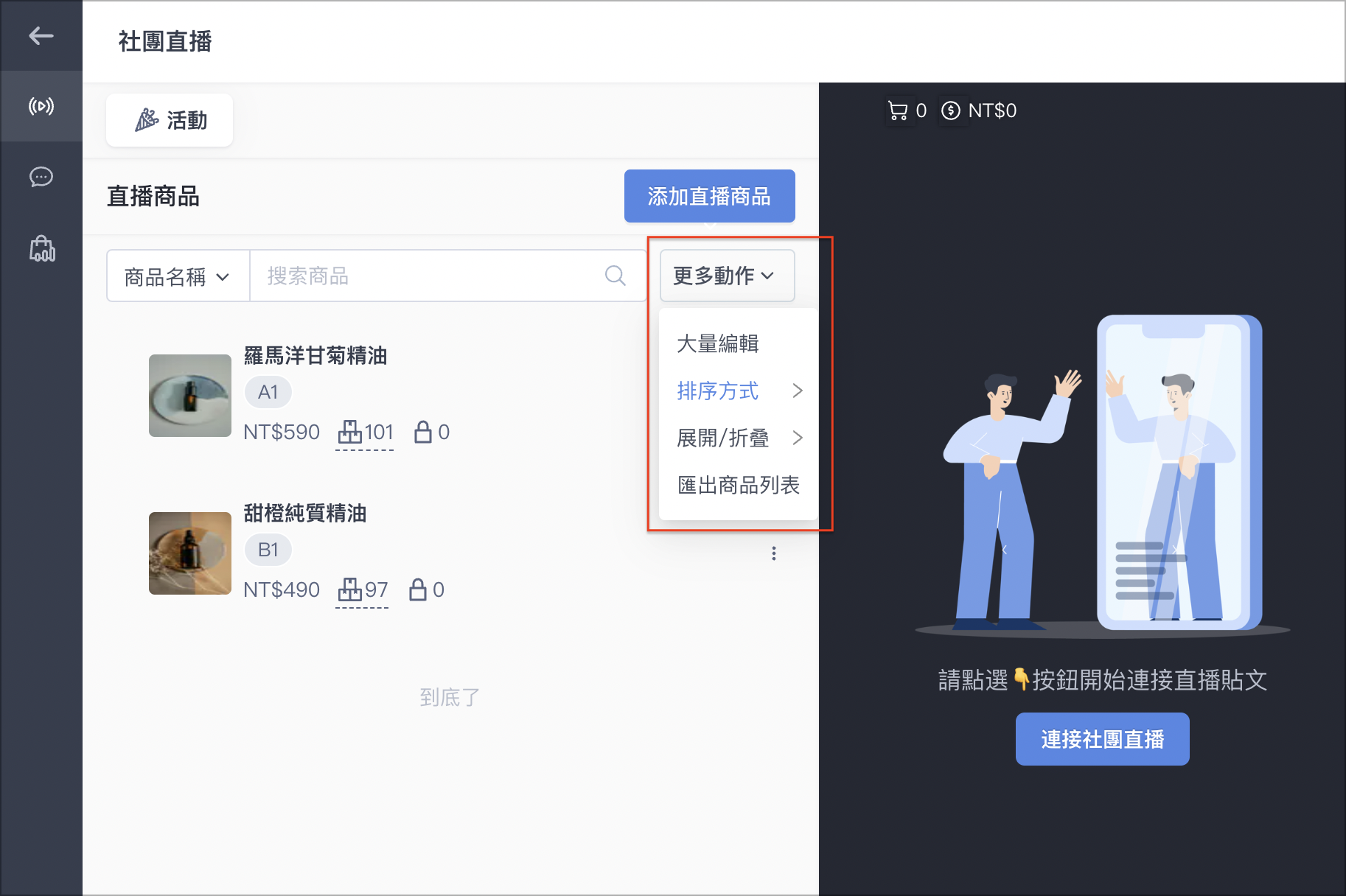Open the chat messages sidebar icon
The width and height of the screenshot is (1346, 896).
[41, 177]
